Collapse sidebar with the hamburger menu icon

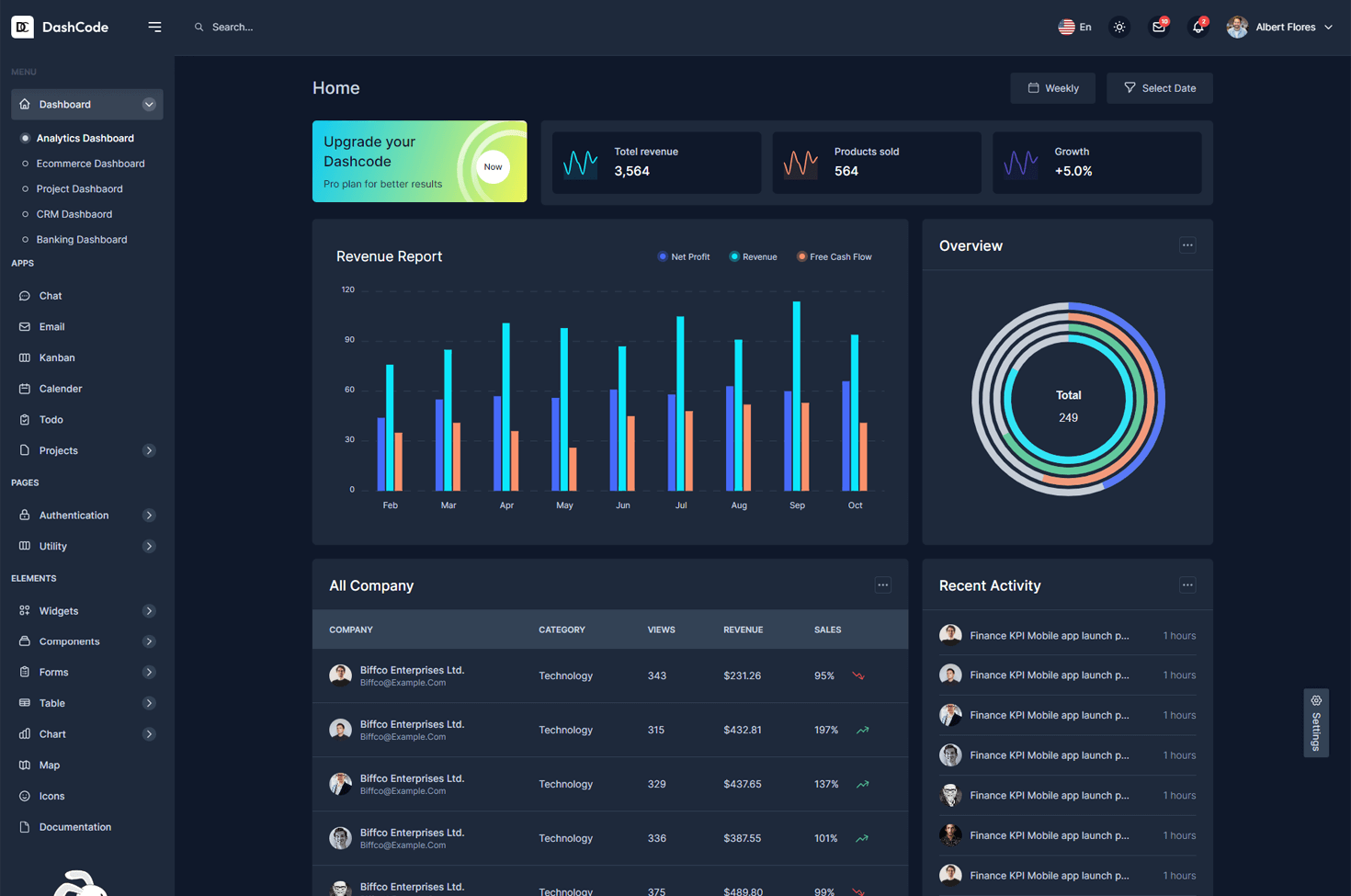click(154, 27)
